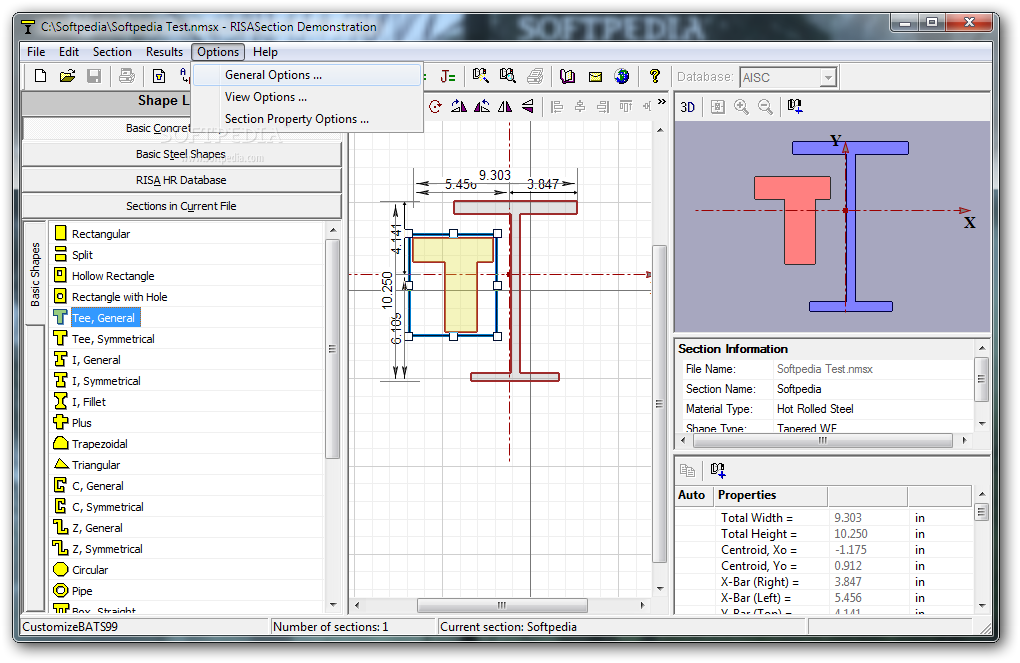Select I, Fillet shape
This screenshot has height=663, width=1020.
pos(88,402)
